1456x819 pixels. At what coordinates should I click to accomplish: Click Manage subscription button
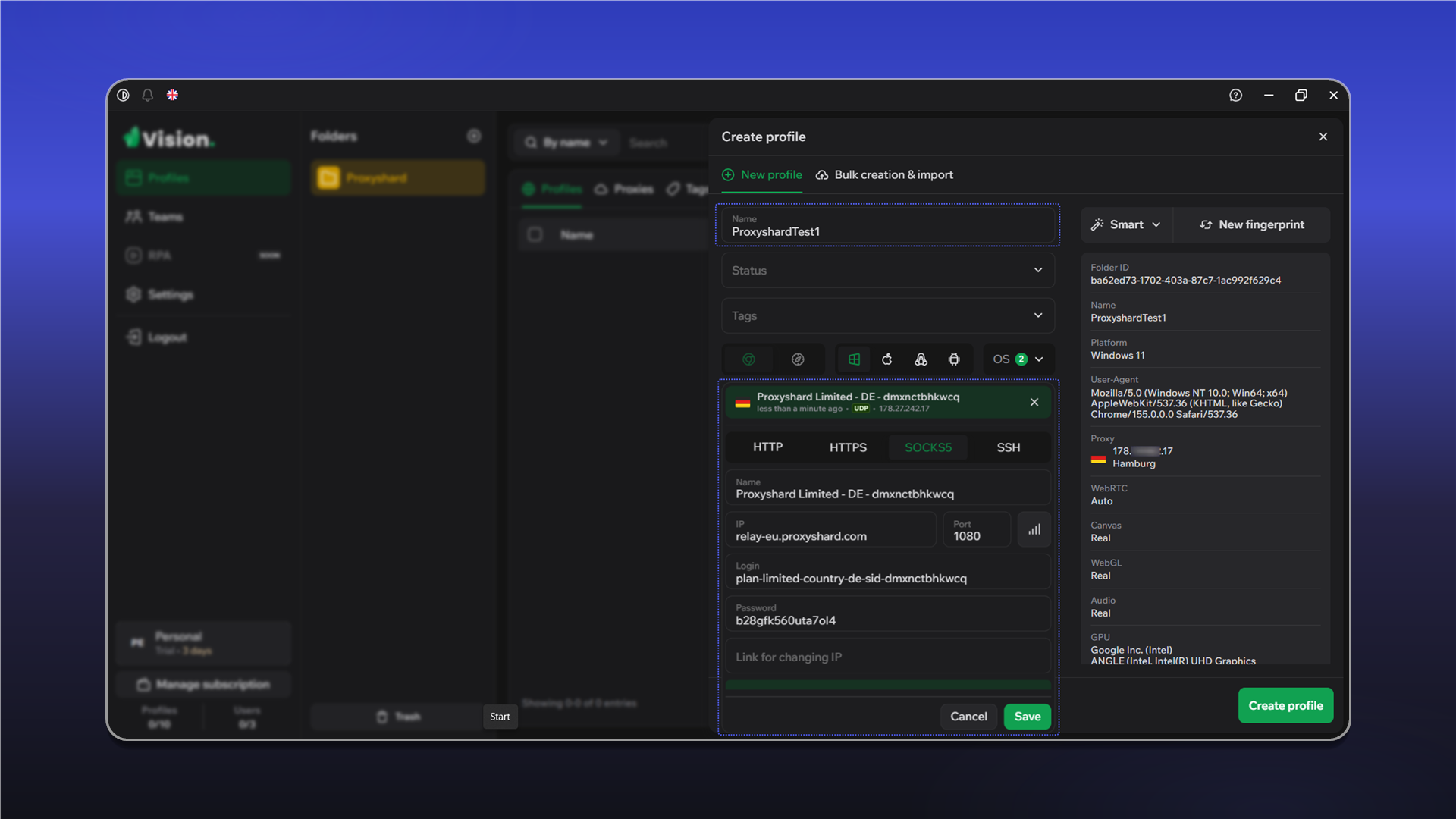(204, 684)
